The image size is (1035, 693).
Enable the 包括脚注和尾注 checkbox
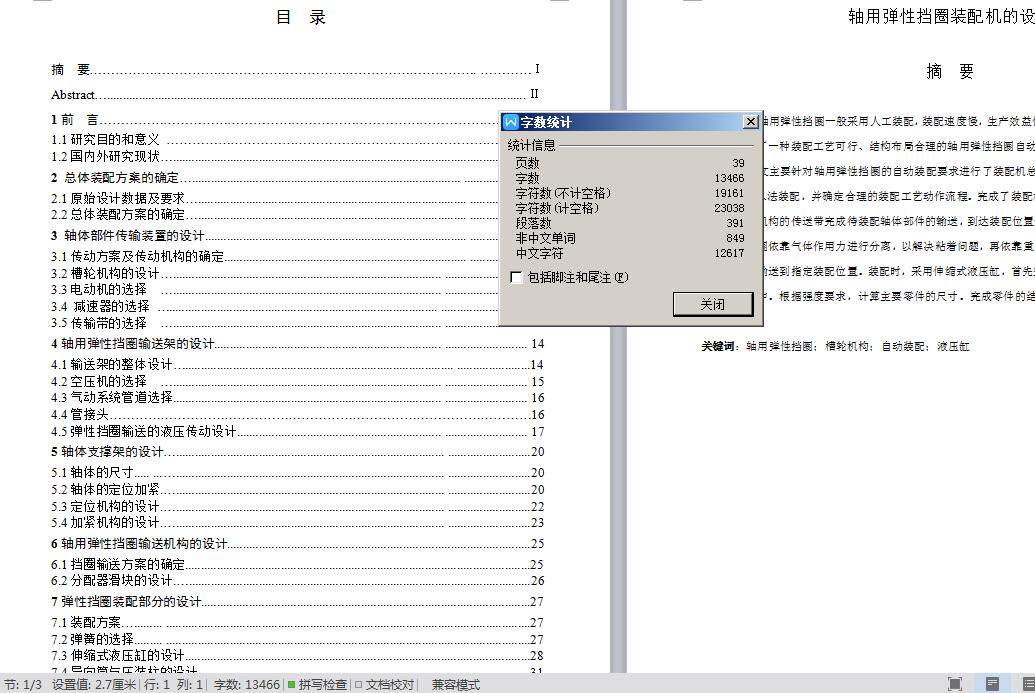516,278
